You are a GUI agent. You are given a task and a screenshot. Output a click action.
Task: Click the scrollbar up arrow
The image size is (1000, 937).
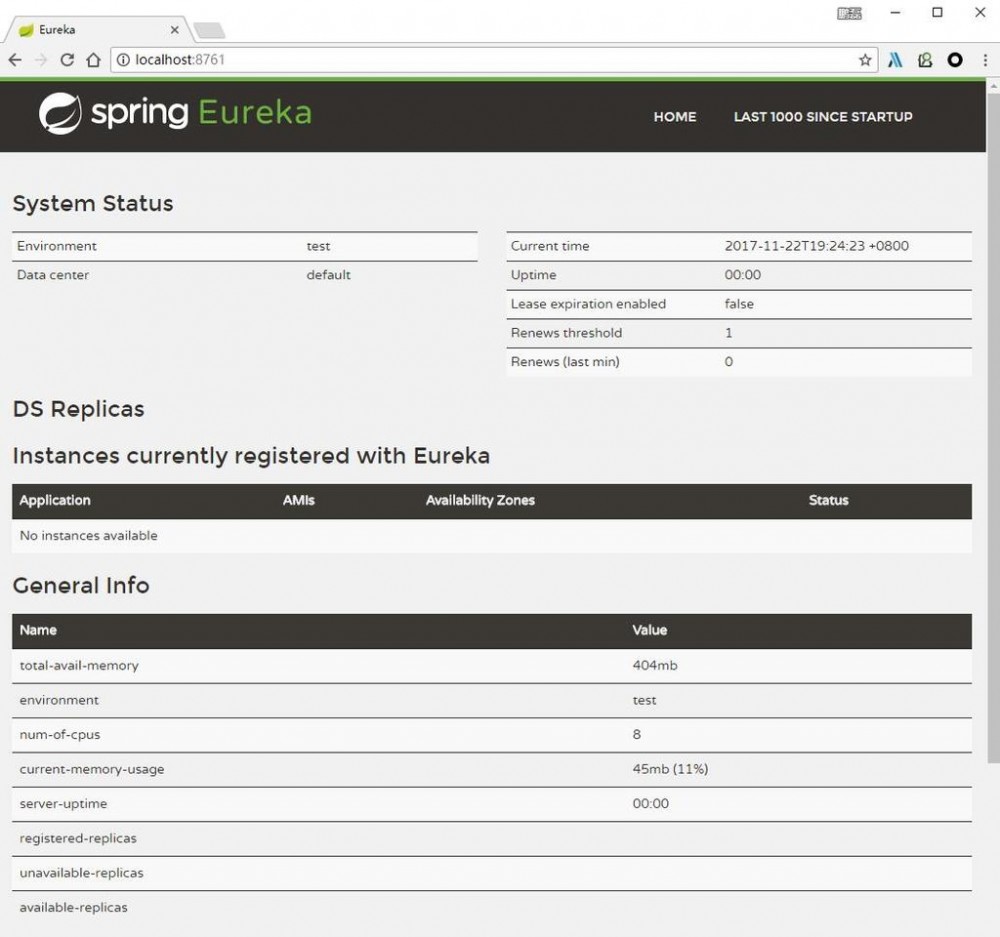coord(993,85)
